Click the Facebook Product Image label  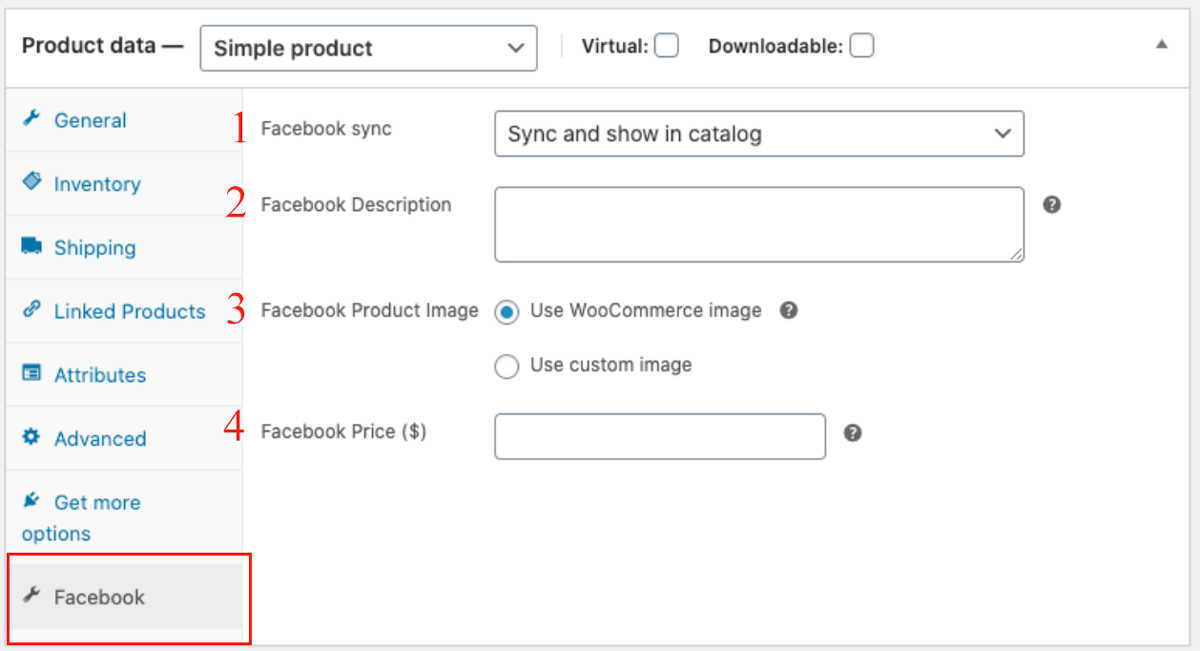tap(370, 310)
